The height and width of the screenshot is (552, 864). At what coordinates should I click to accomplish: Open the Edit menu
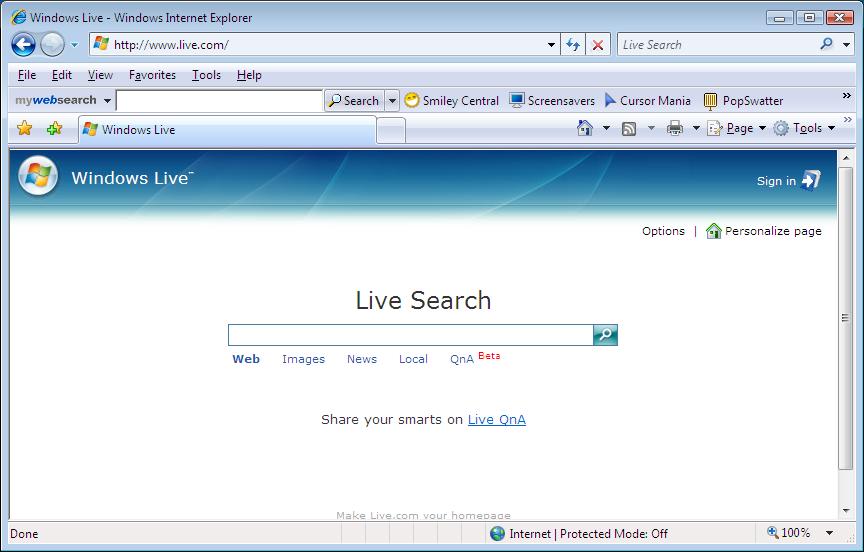point(62,75)
